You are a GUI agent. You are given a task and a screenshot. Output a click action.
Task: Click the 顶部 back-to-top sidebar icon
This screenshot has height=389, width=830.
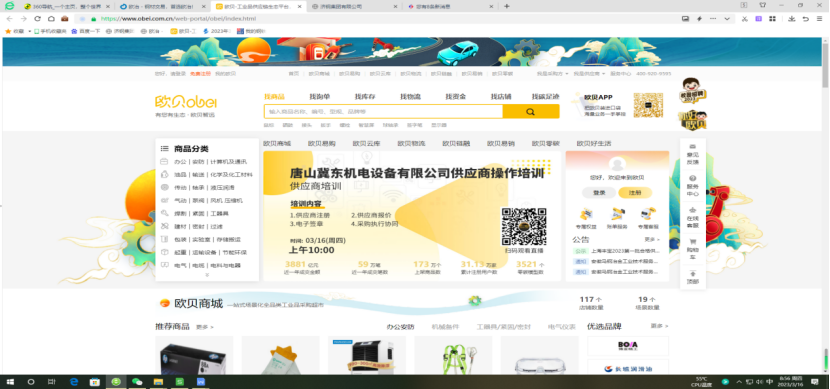692,277
